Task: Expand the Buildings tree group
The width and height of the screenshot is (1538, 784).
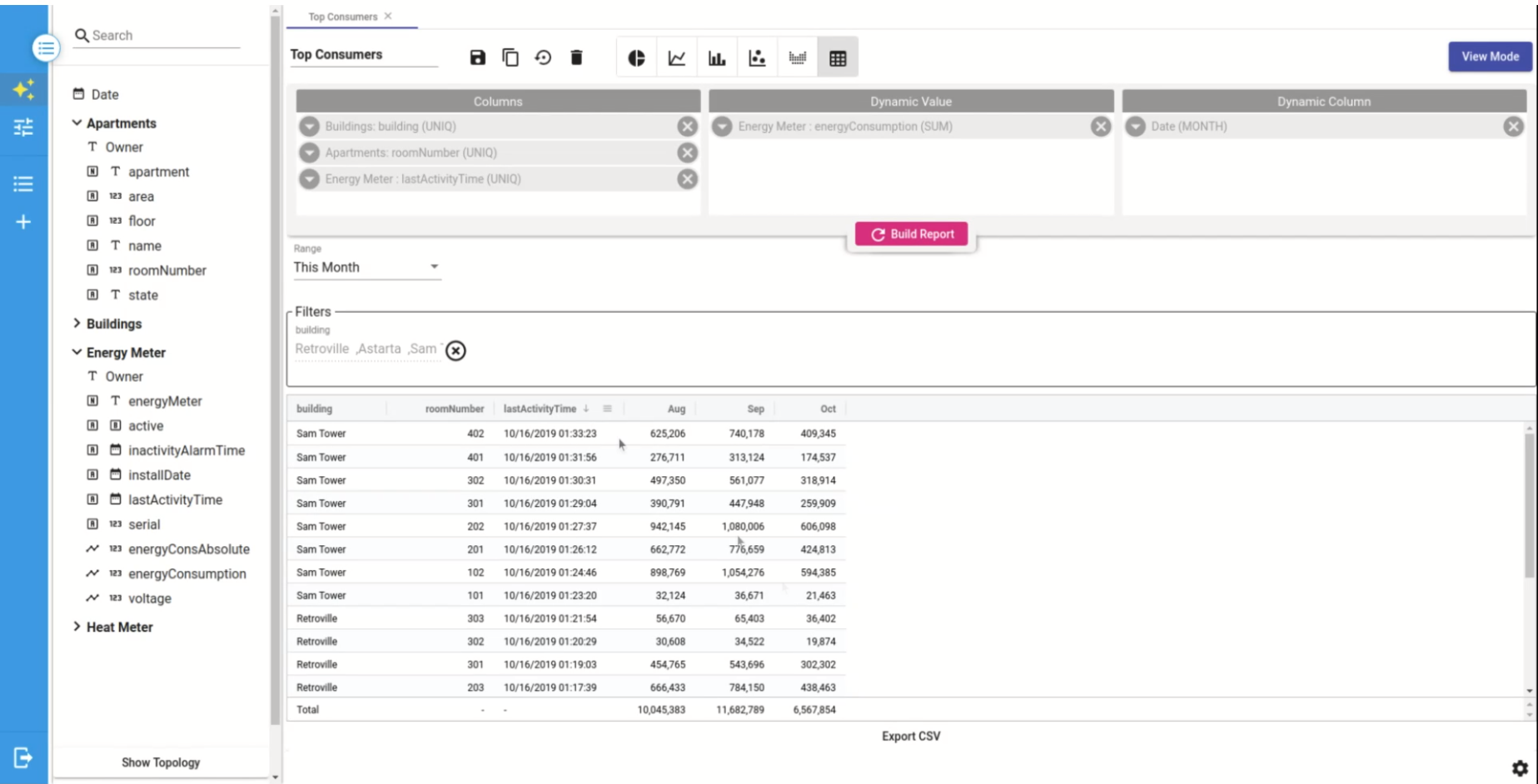Action: [77, 323]
